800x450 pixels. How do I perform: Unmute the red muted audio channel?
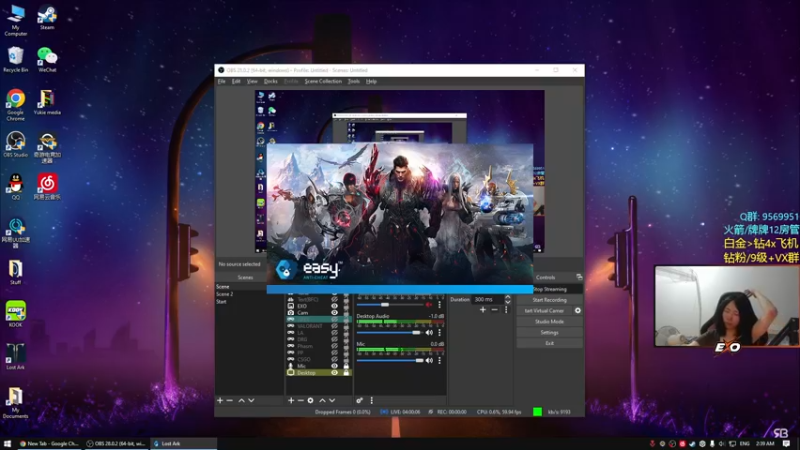click(x=429, y=305)
